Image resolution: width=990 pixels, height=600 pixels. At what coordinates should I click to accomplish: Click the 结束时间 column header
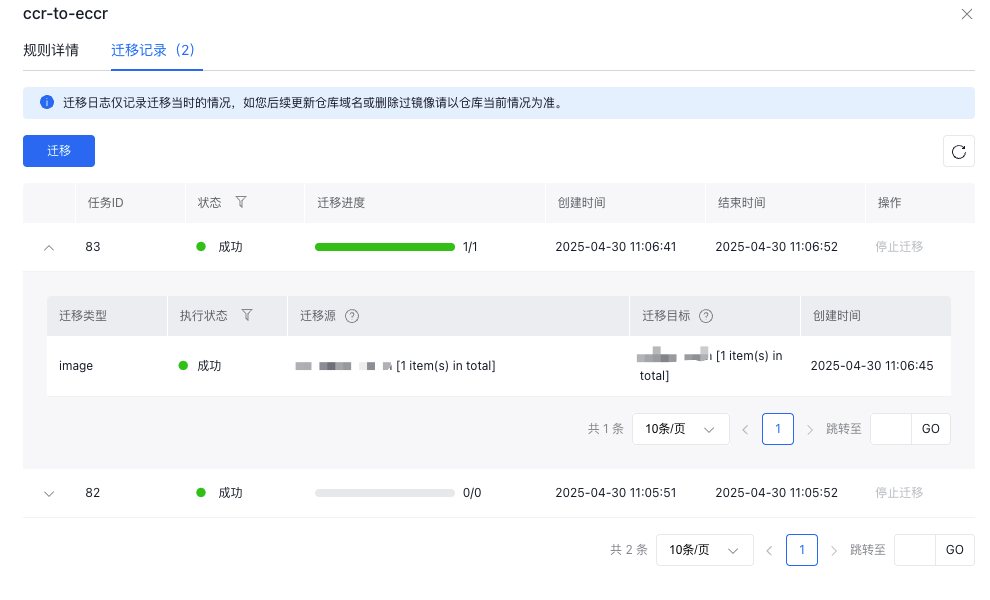pos(742,203)
